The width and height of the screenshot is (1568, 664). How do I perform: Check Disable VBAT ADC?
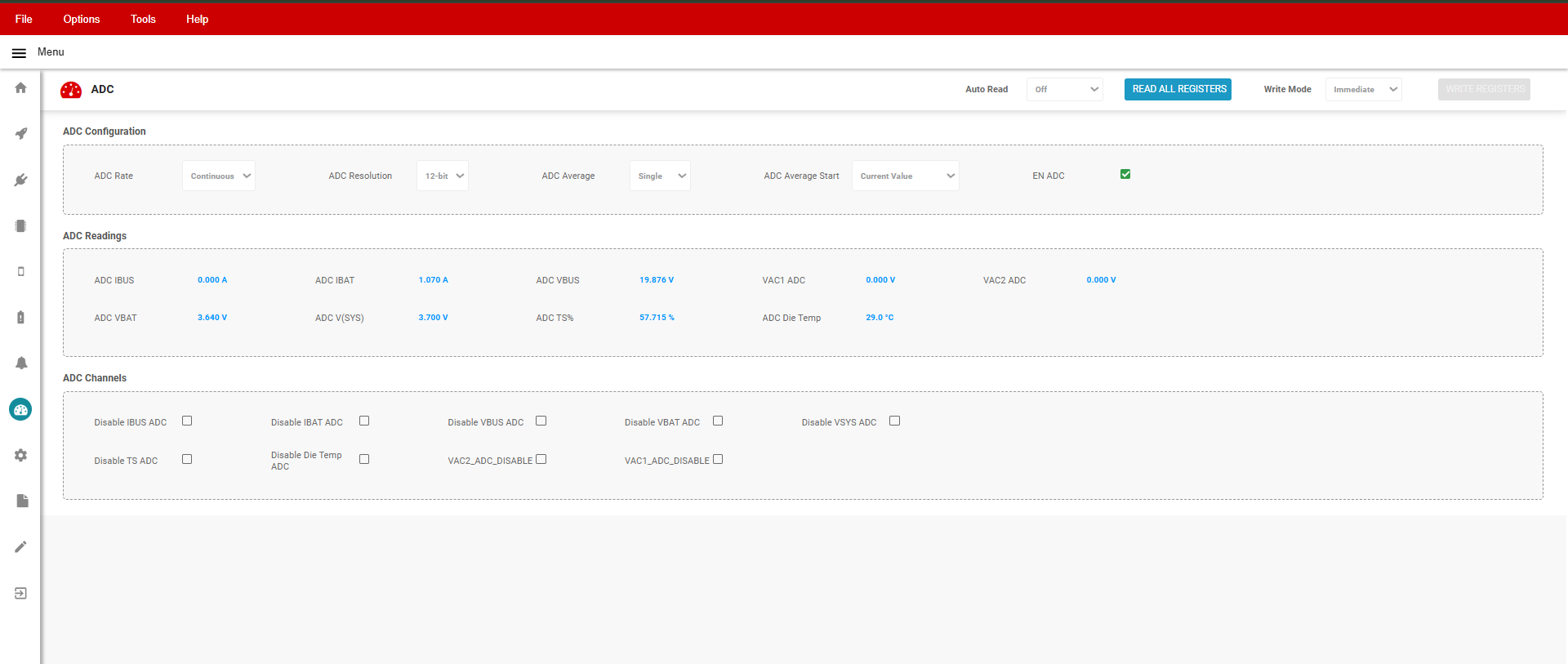[x=718, y=421]
